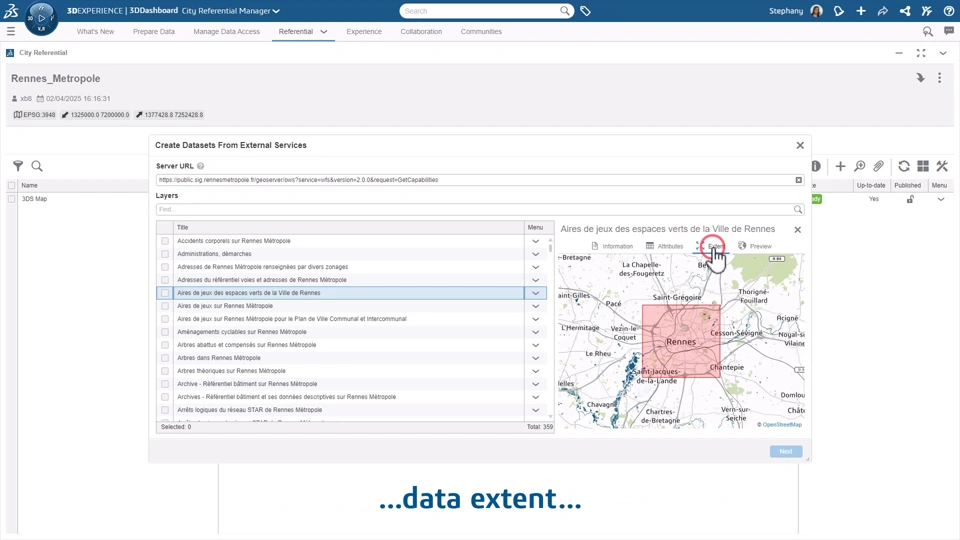The image size is (960, 540).
Task: Open the Prepare Data tab
Action: (x=154, y=31)
